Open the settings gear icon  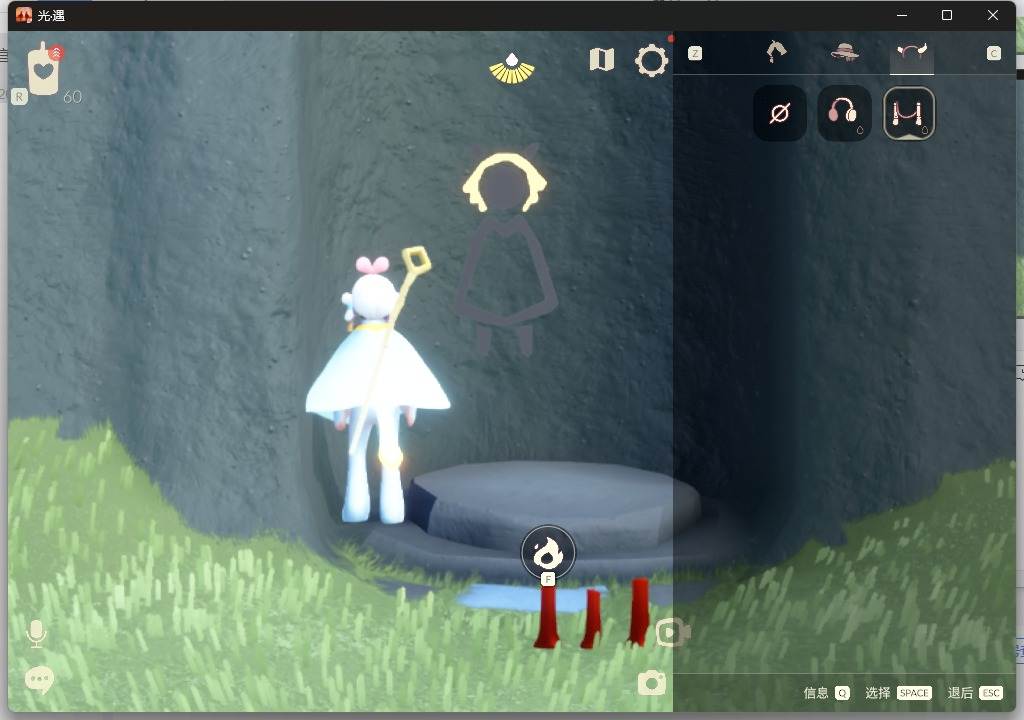click(x=651, y=61)
